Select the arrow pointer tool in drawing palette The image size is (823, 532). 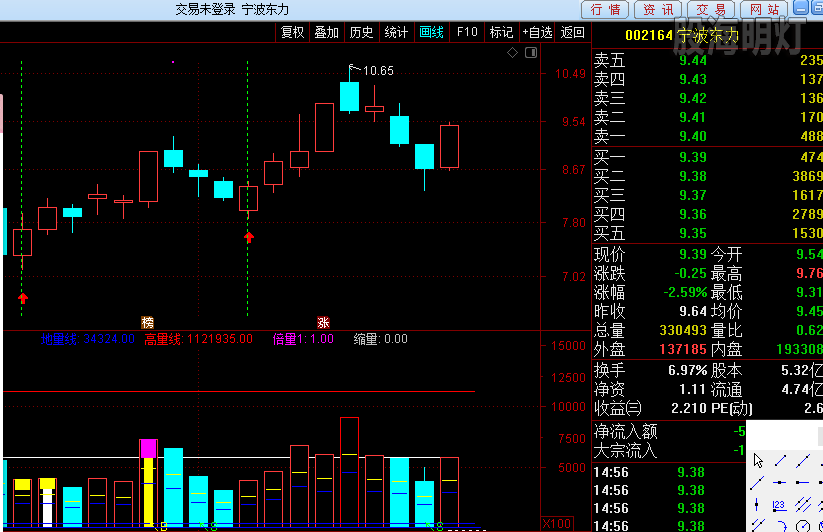point(758,461)
